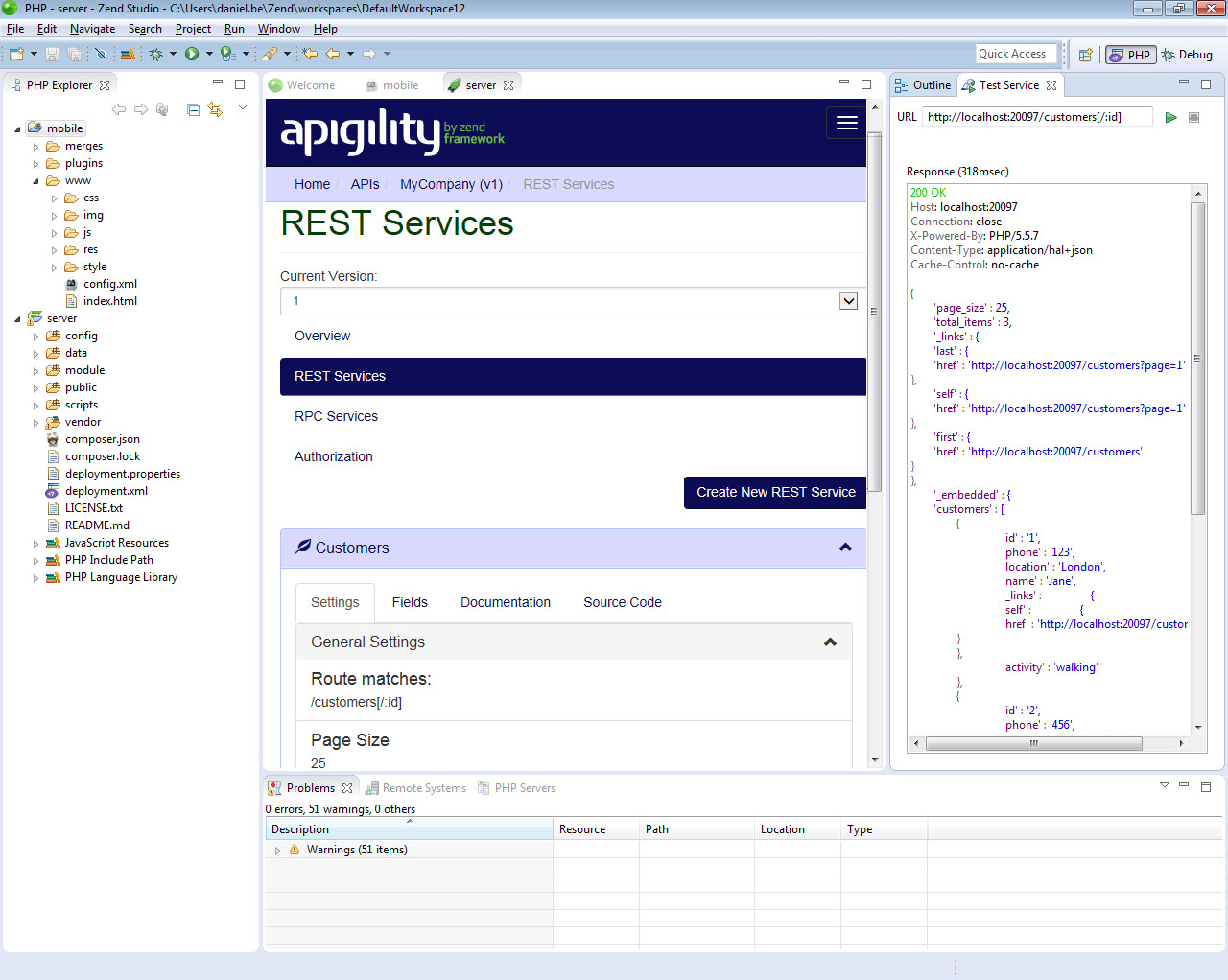Click the New file toolbar icon
This screenshot has width=1228, height=980.
point(16,55)
